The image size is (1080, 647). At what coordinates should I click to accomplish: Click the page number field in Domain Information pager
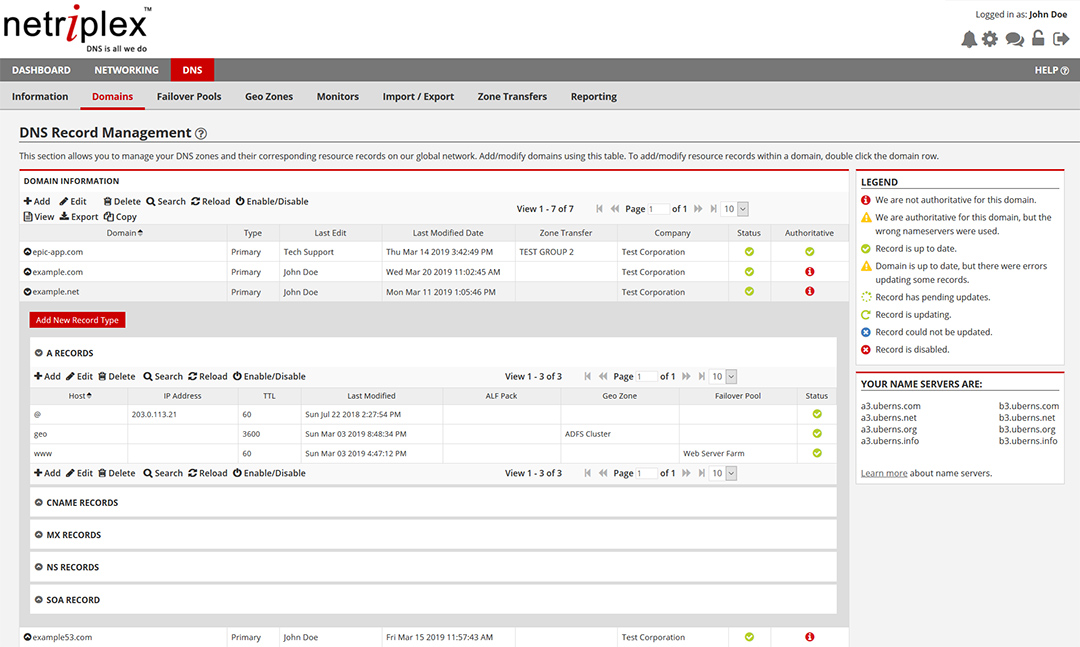[x=658, y=209]
